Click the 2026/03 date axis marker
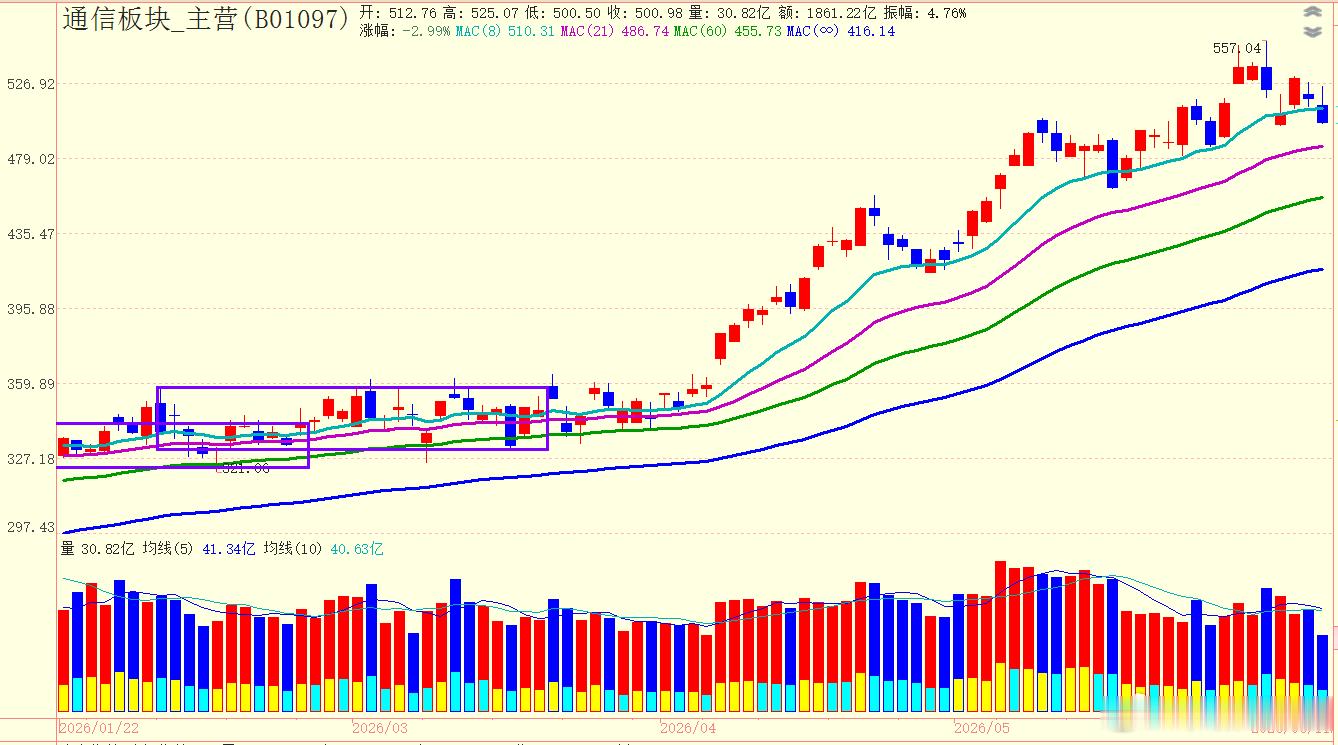This screenshot has height=745, width=1338. click(x=380, y=727)
